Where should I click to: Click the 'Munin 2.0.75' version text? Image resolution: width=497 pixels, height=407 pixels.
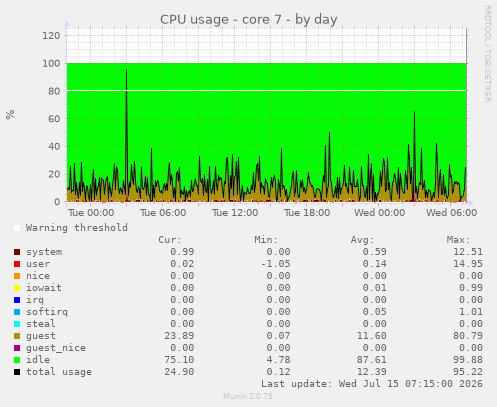coord(248,396)
